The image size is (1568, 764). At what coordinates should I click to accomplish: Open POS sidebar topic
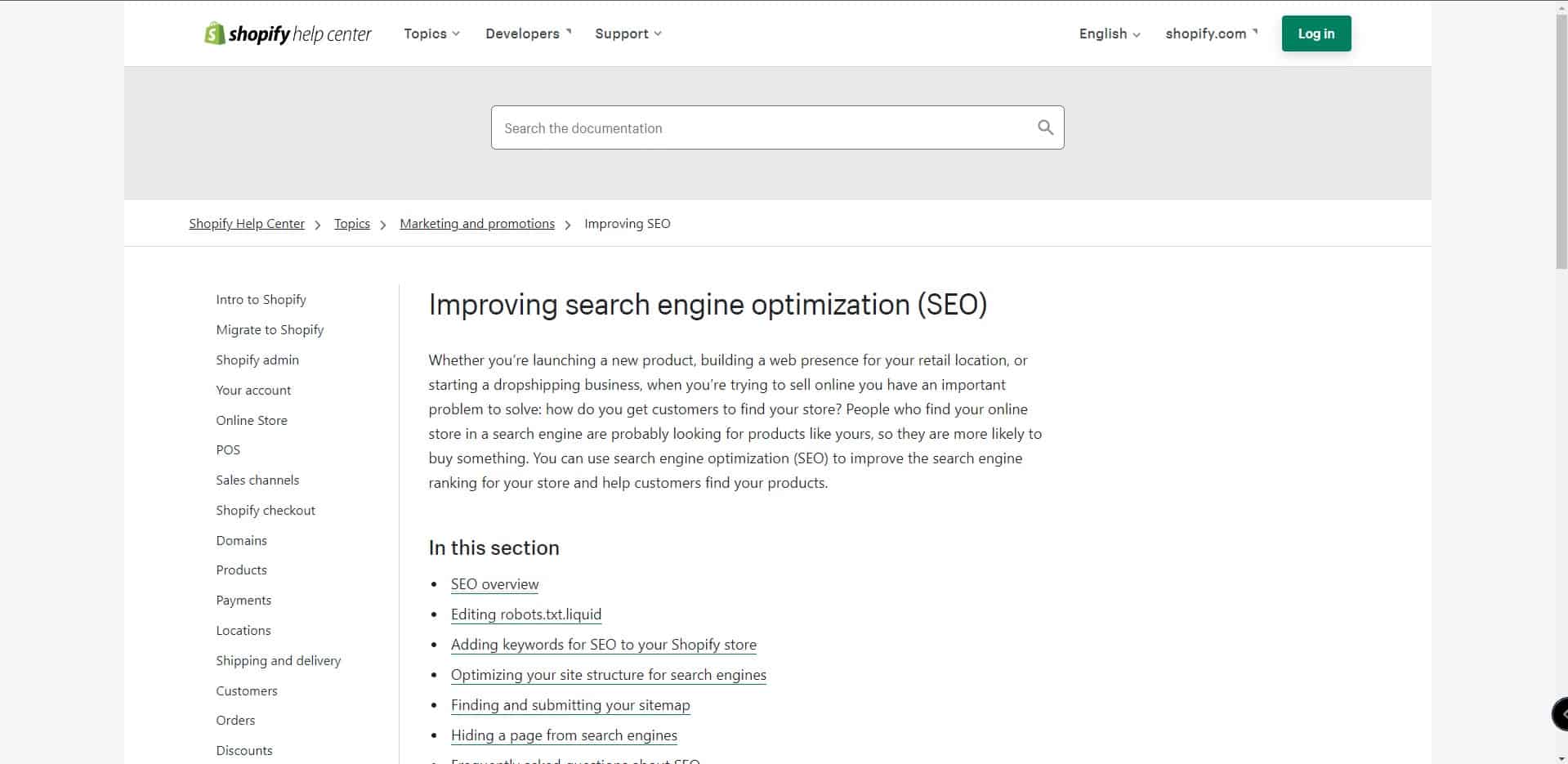click(x=228, y=450)
